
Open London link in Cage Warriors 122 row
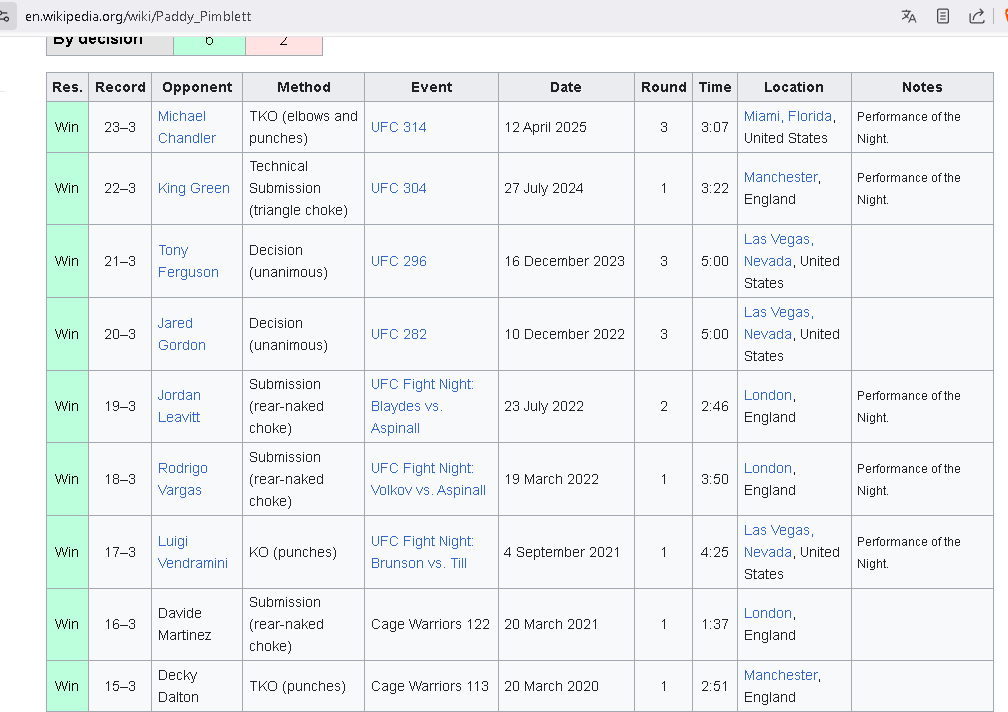768,613
